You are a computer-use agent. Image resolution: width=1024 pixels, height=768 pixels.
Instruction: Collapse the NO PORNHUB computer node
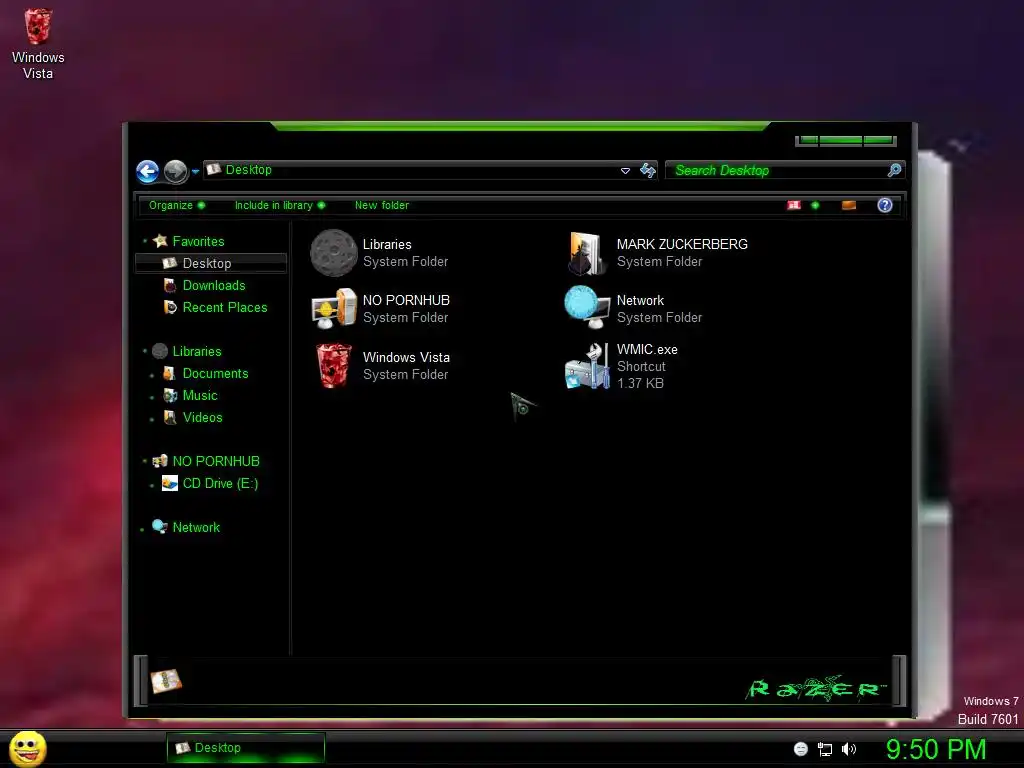pos(145,461)
